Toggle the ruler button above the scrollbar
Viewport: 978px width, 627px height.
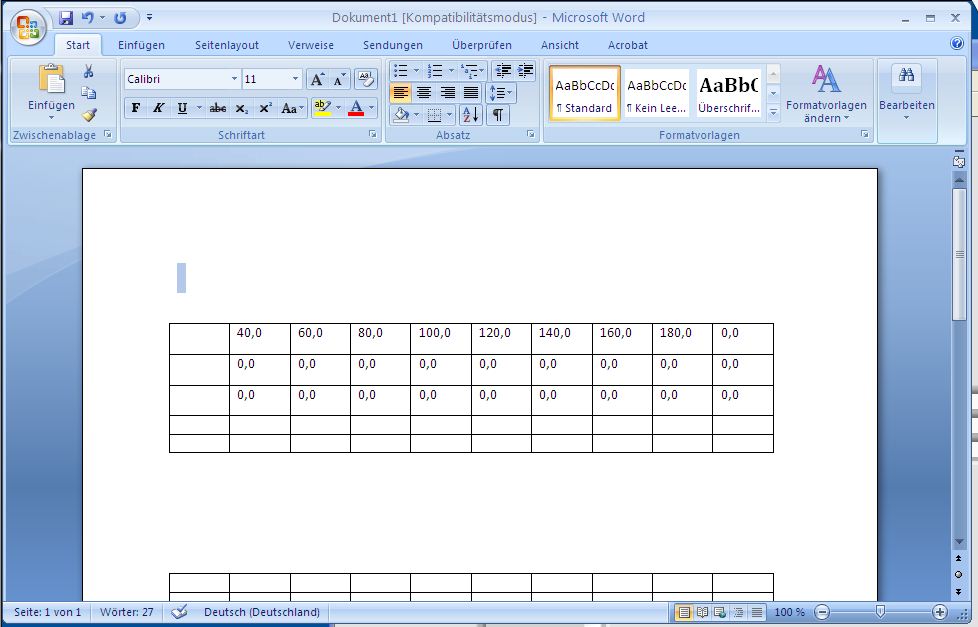(x=959, y=160)
